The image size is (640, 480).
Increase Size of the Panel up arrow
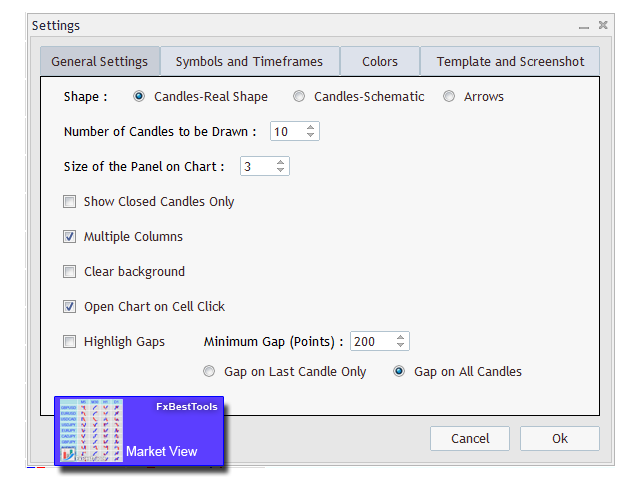(280, 162)
